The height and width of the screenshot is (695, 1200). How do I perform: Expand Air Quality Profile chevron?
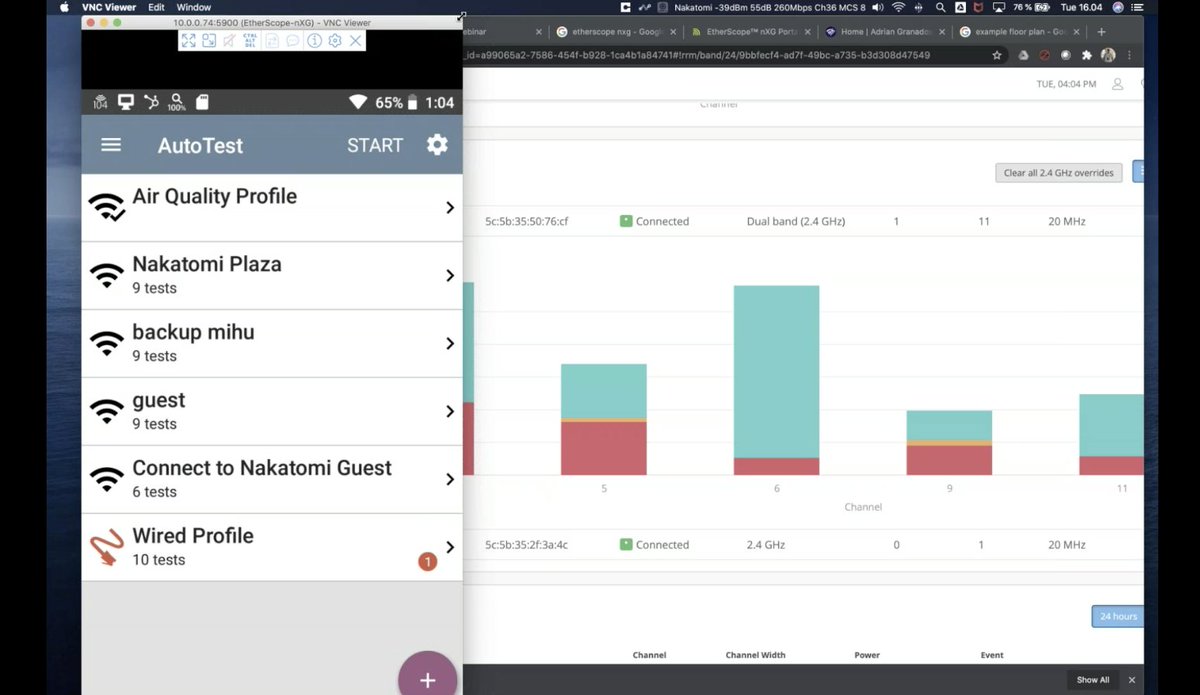[450, 207]
